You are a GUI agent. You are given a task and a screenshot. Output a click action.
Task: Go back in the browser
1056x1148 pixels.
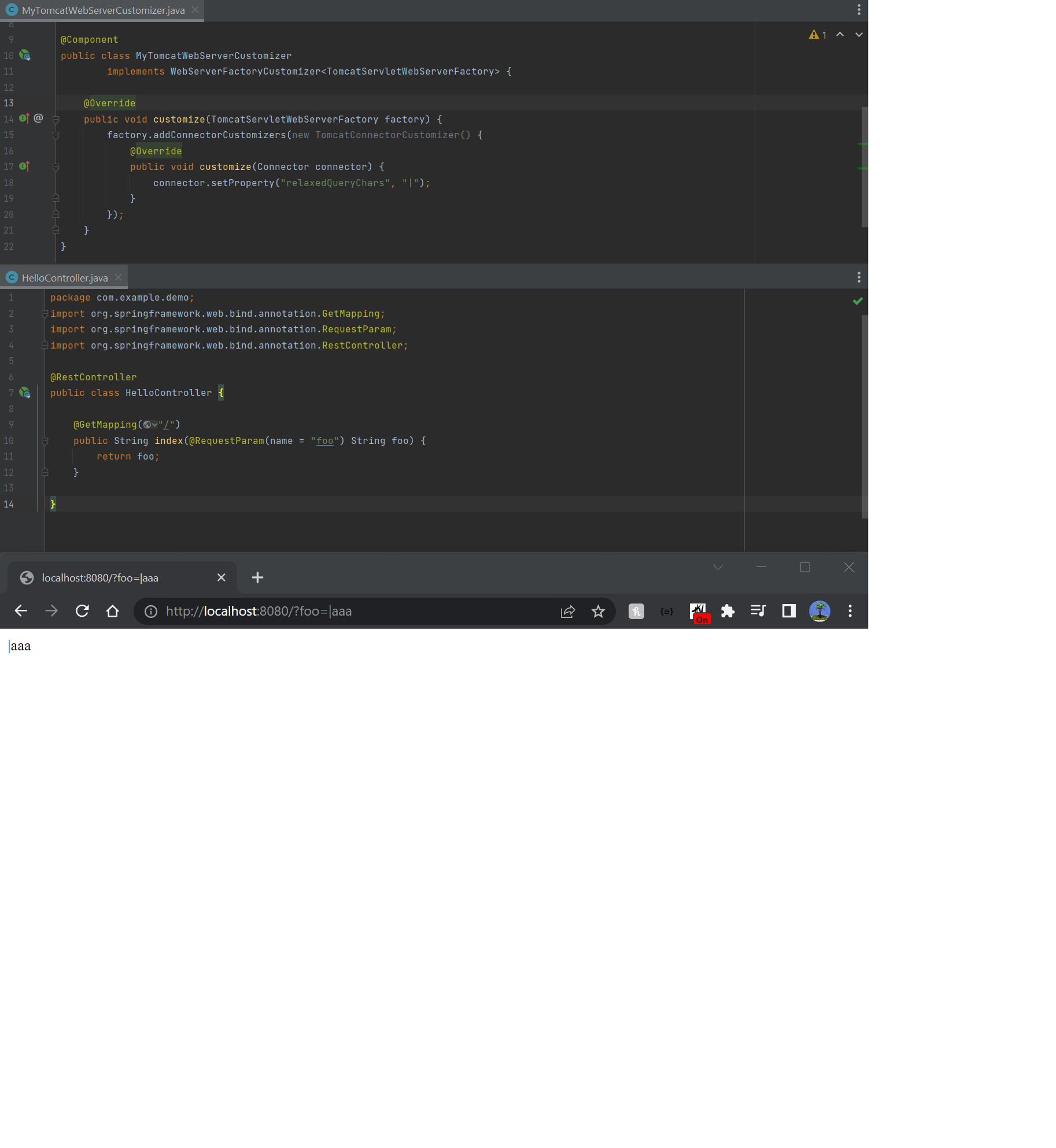coord(21,611)
